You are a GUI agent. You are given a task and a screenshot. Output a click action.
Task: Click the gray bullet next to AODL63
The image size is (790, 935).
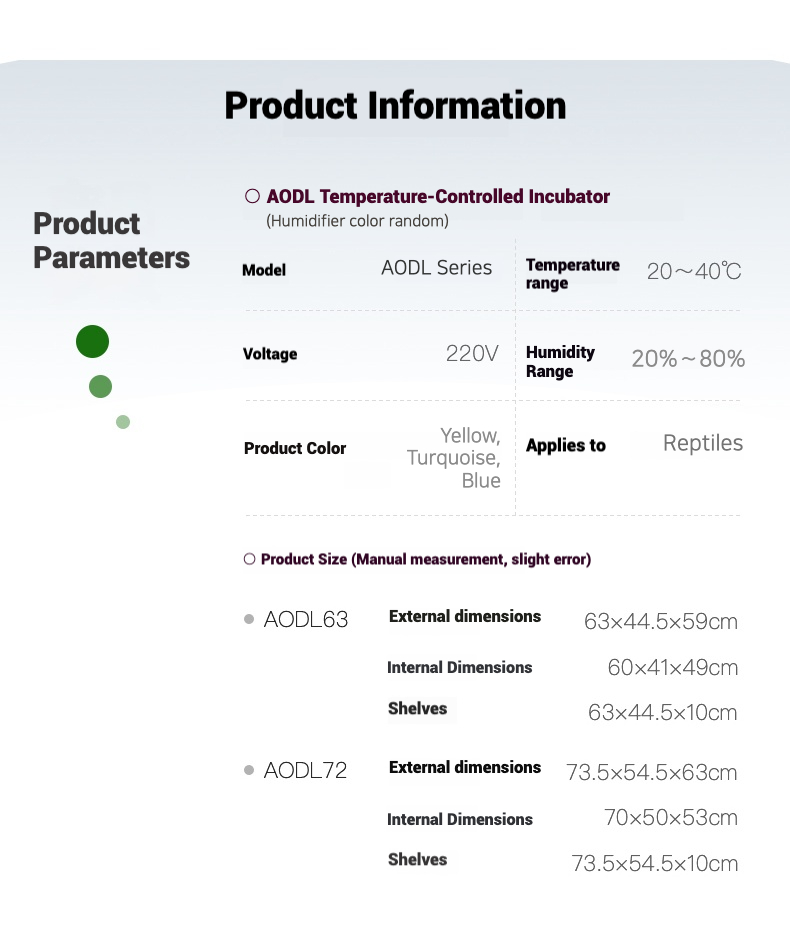coord(249,619)
